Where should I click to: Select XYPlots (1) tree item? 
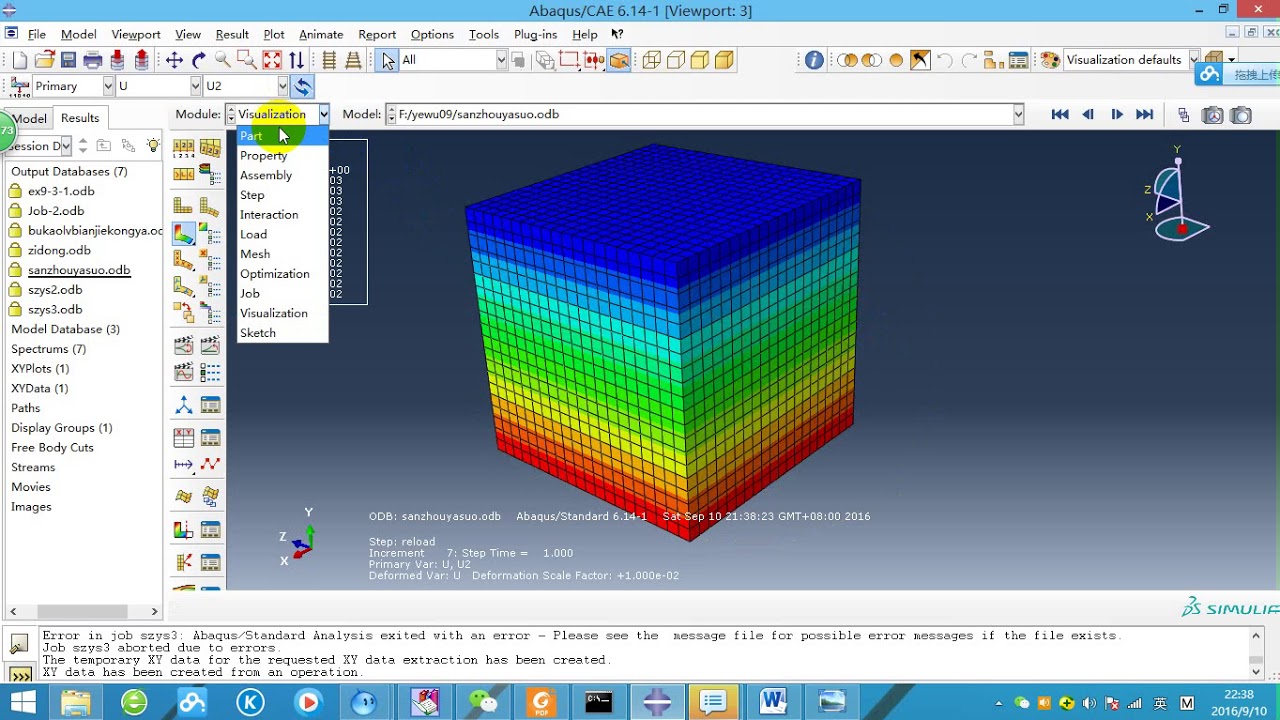[40, 369]
